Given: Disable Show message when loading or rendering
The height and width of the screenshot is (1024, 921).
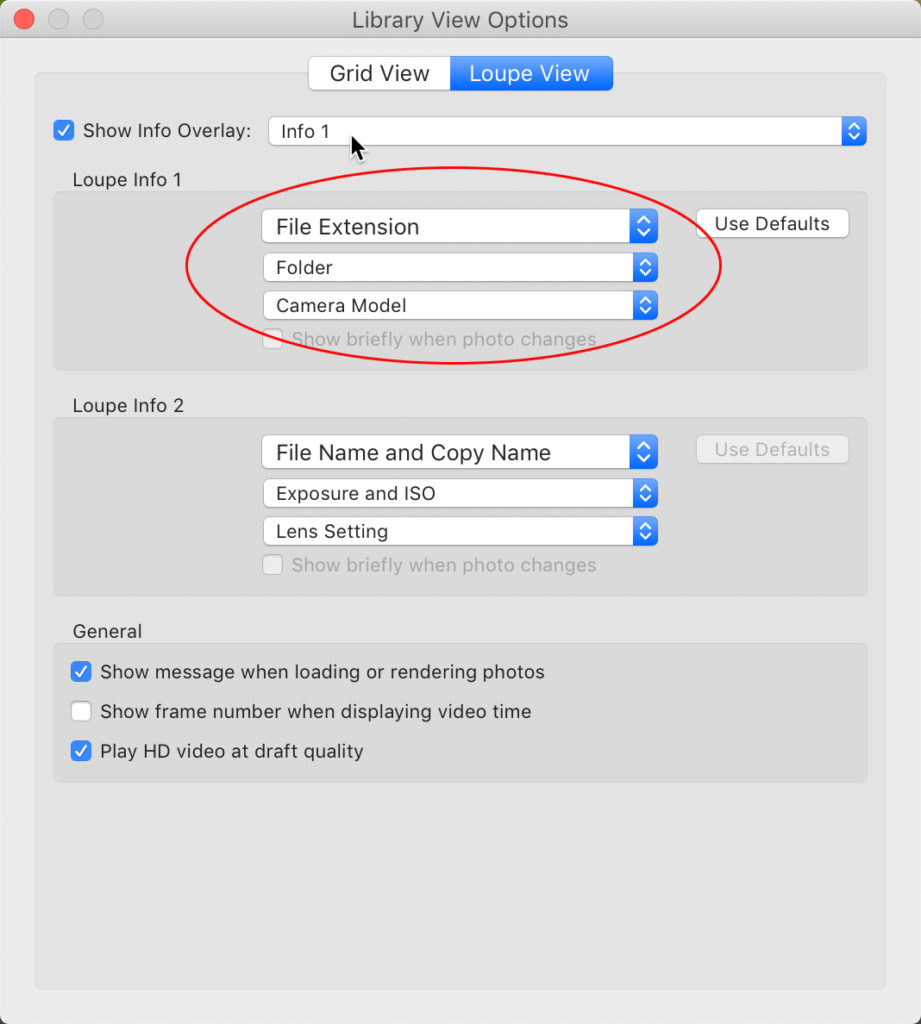Looking at the screenshot, I should (x=82, y=672).
